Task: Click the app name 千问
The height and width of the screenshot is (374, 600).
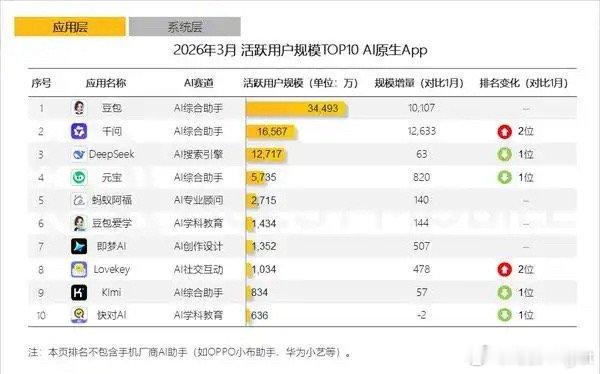Action: [112, 131]
